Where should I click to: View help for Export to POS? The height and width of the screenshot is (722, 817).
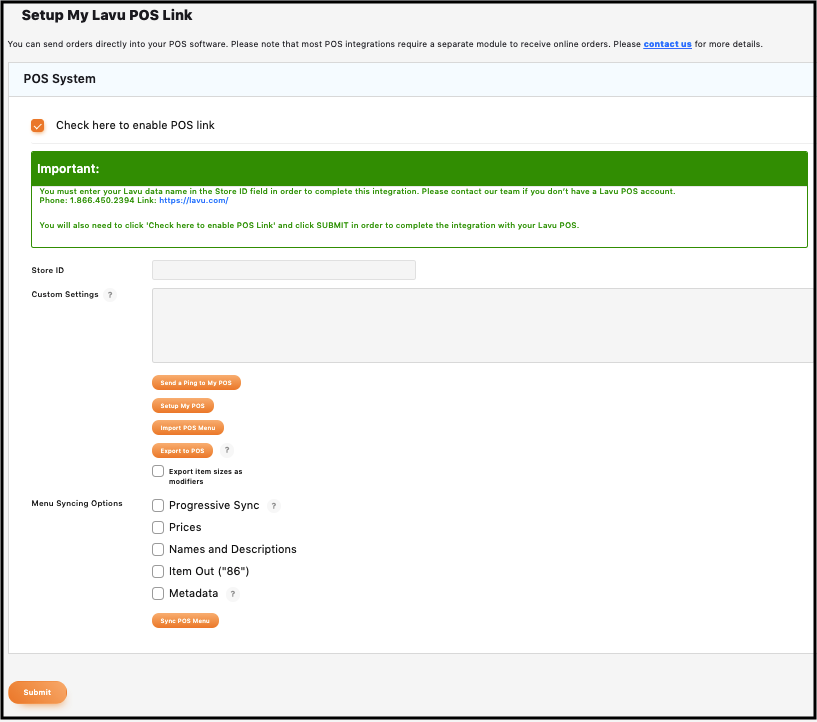(x=227, y=450)
